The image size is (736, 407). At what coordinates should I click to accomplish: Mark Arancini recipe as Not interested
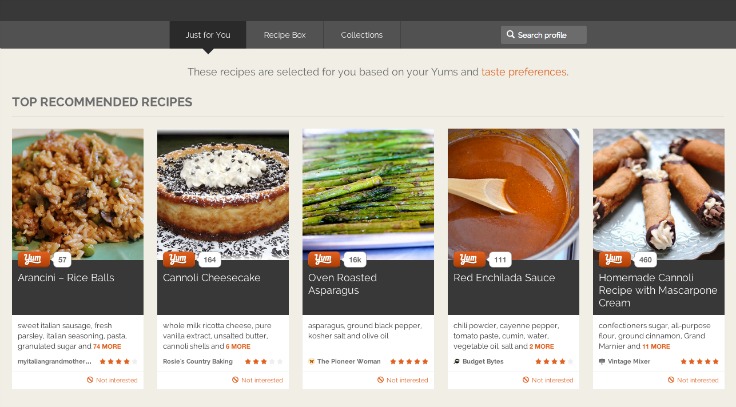pos(112,380)
